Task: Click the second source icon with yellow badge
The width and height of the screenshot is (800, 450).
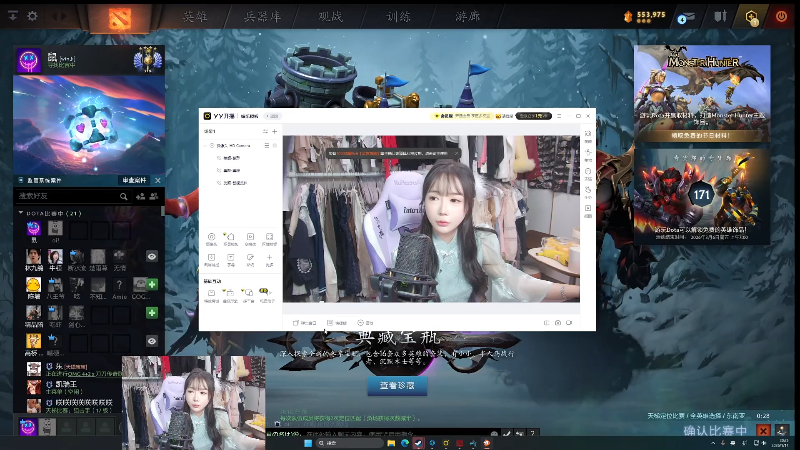Action: (231, 239)
